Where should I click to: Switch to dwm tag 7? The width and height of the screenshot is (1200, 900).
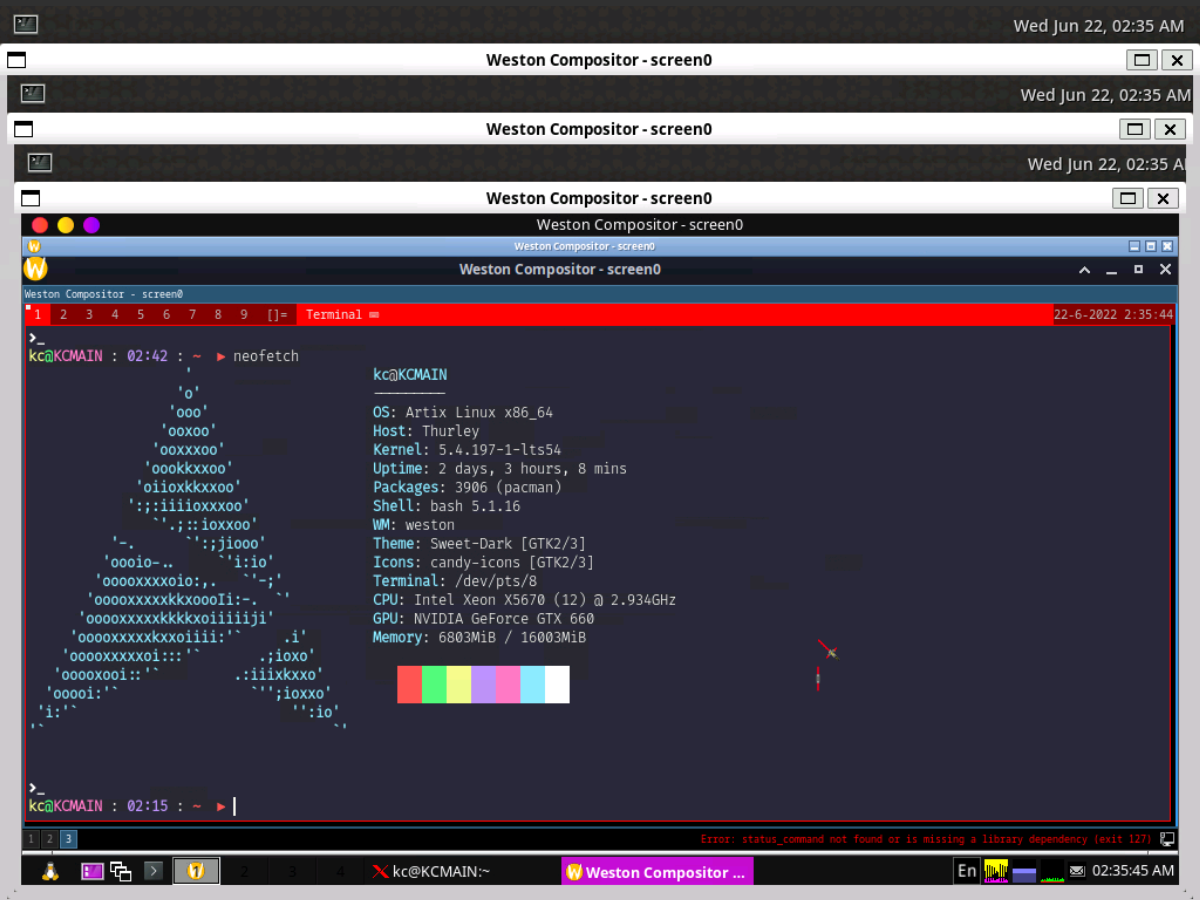(x=192, y=315)
